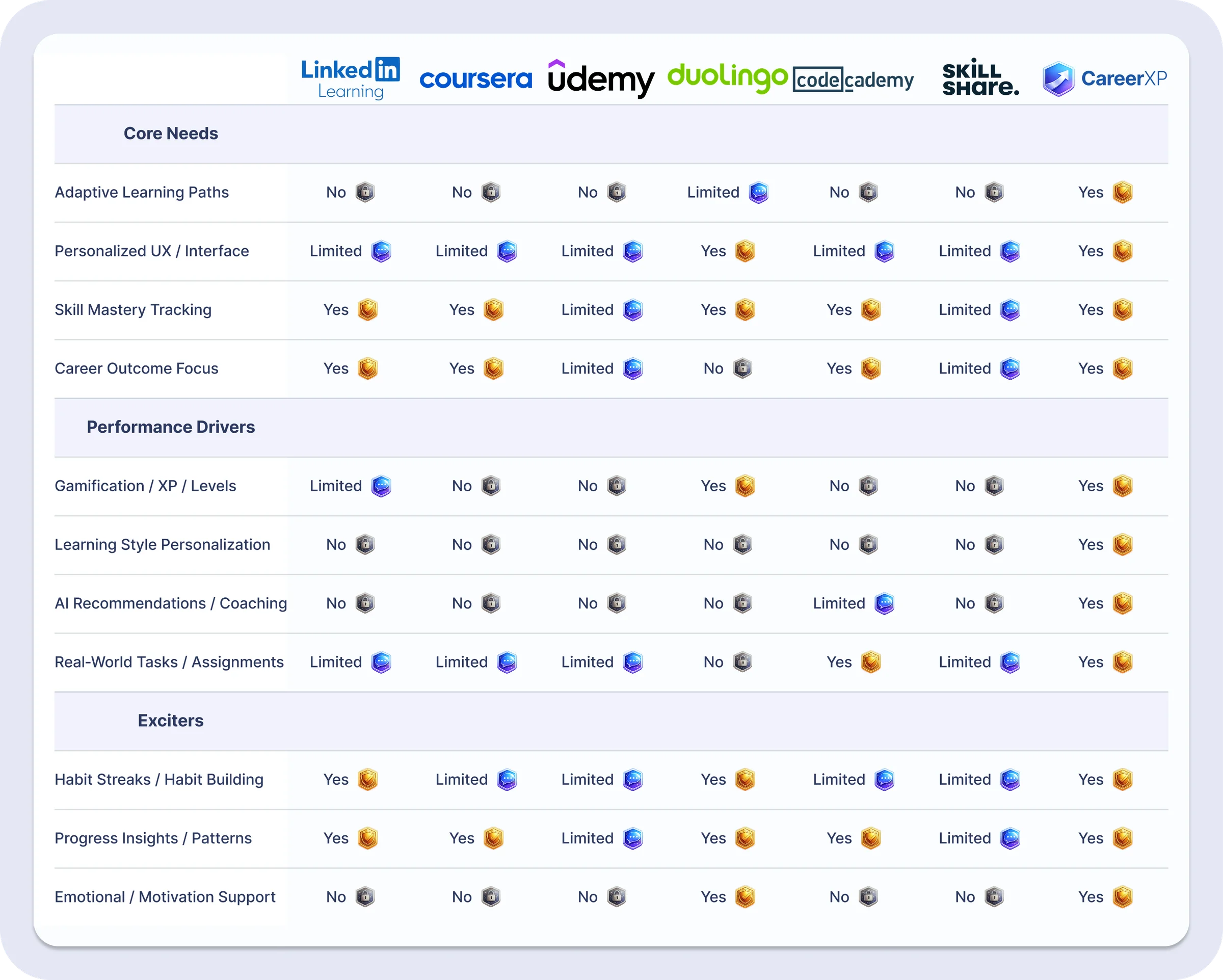Click lock badge for Coursera Gamification row
This screenshot has width=1223, height=980.
pyautogui.click(x=491, y=486)
